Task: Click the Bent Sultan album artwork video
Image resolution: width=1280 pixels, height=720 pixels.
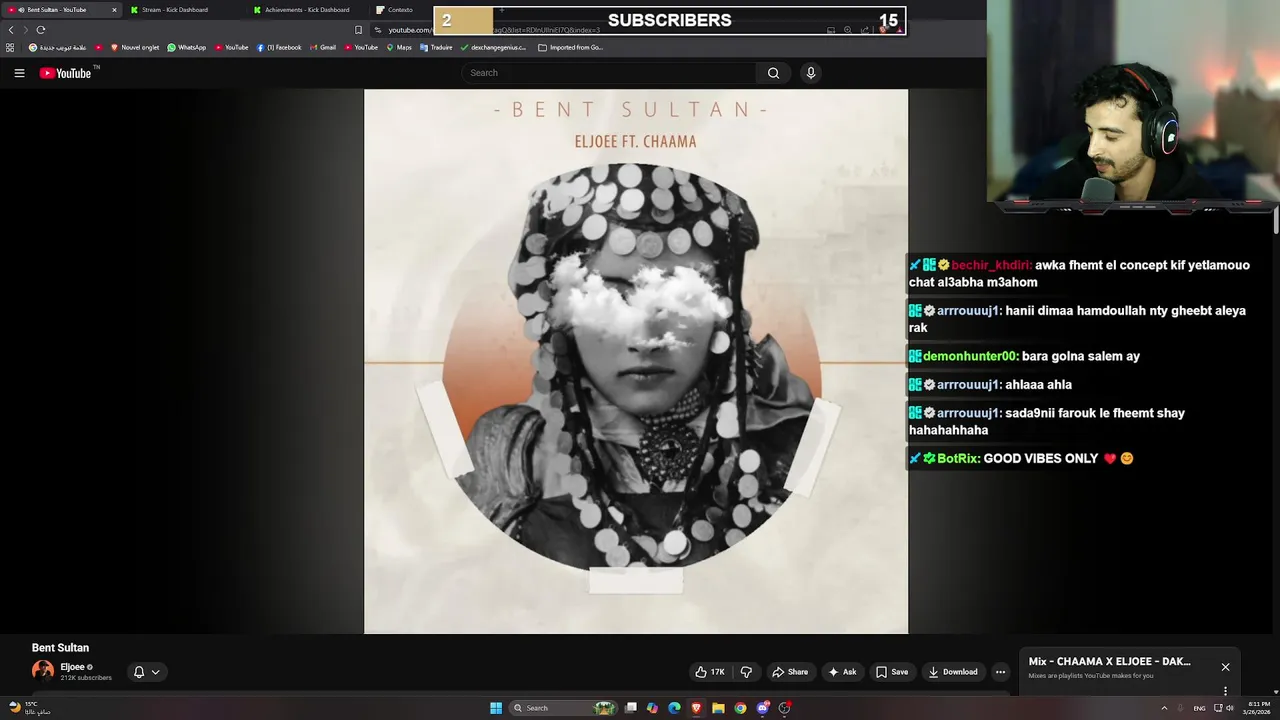Action: pyautogui.click(x=636, y=361)
